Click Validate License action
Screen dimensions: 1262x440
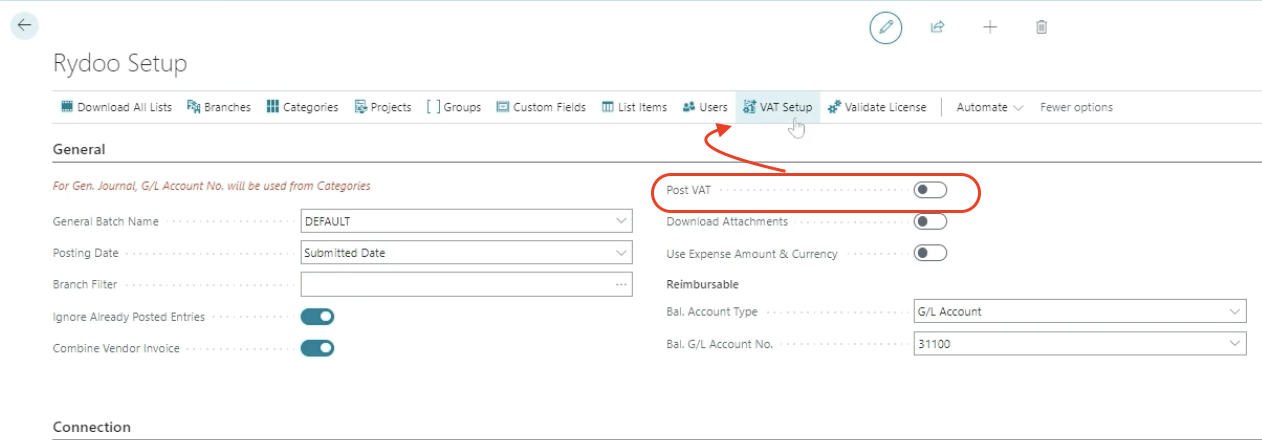pyautogui.click(x=877, y=107)
